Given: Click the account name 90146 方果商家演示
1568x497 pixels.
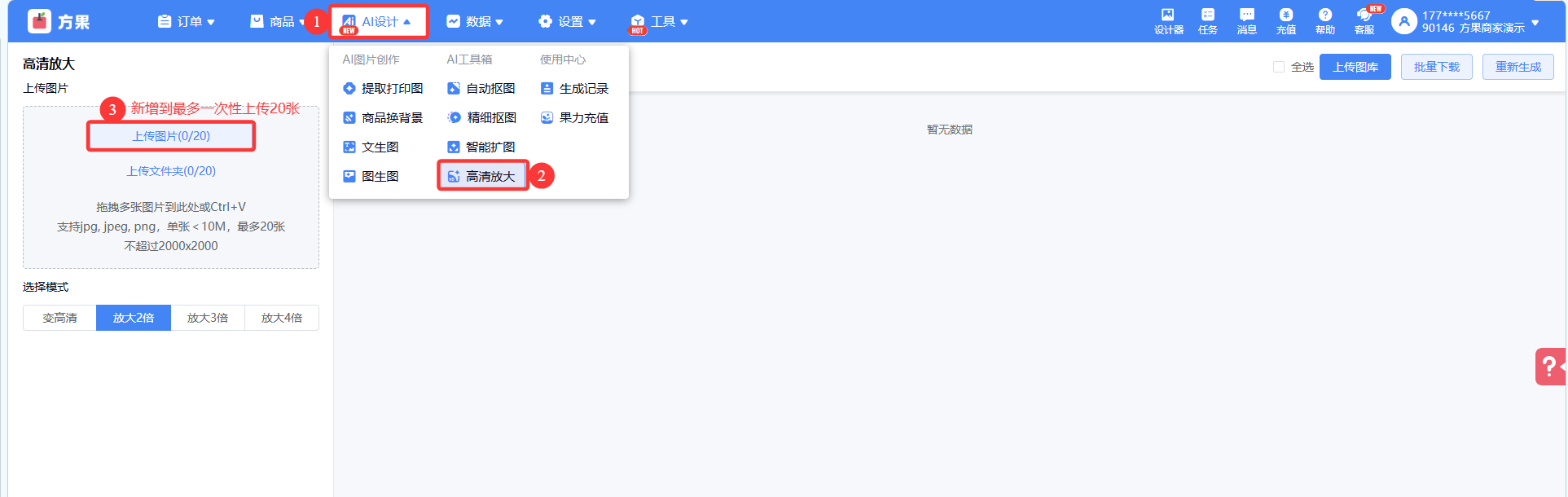Looking at the screenshot, I should point(1474,28).
